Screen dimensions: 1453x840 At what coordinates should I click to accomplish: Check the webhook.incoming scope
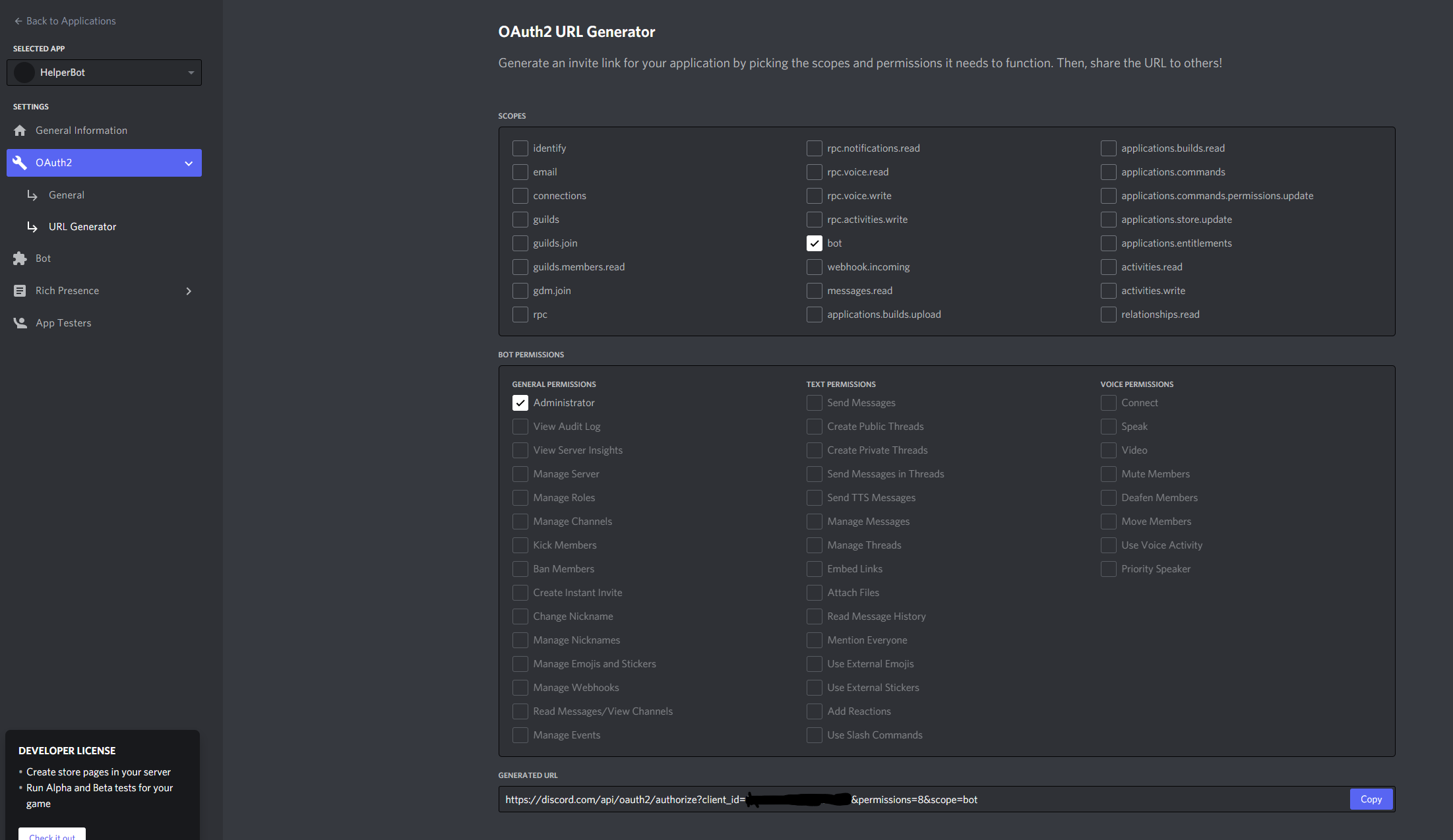pos(815,266)
